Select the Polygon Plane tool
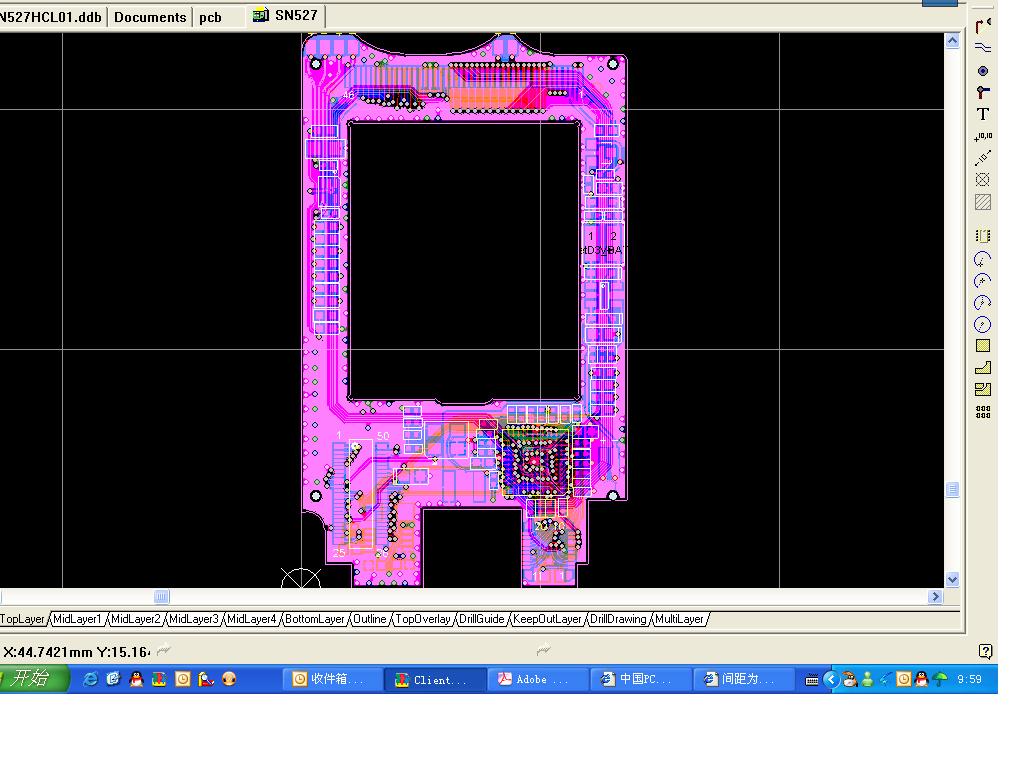The width and height of the screenshot is (1024, 768). pos(983,368)
